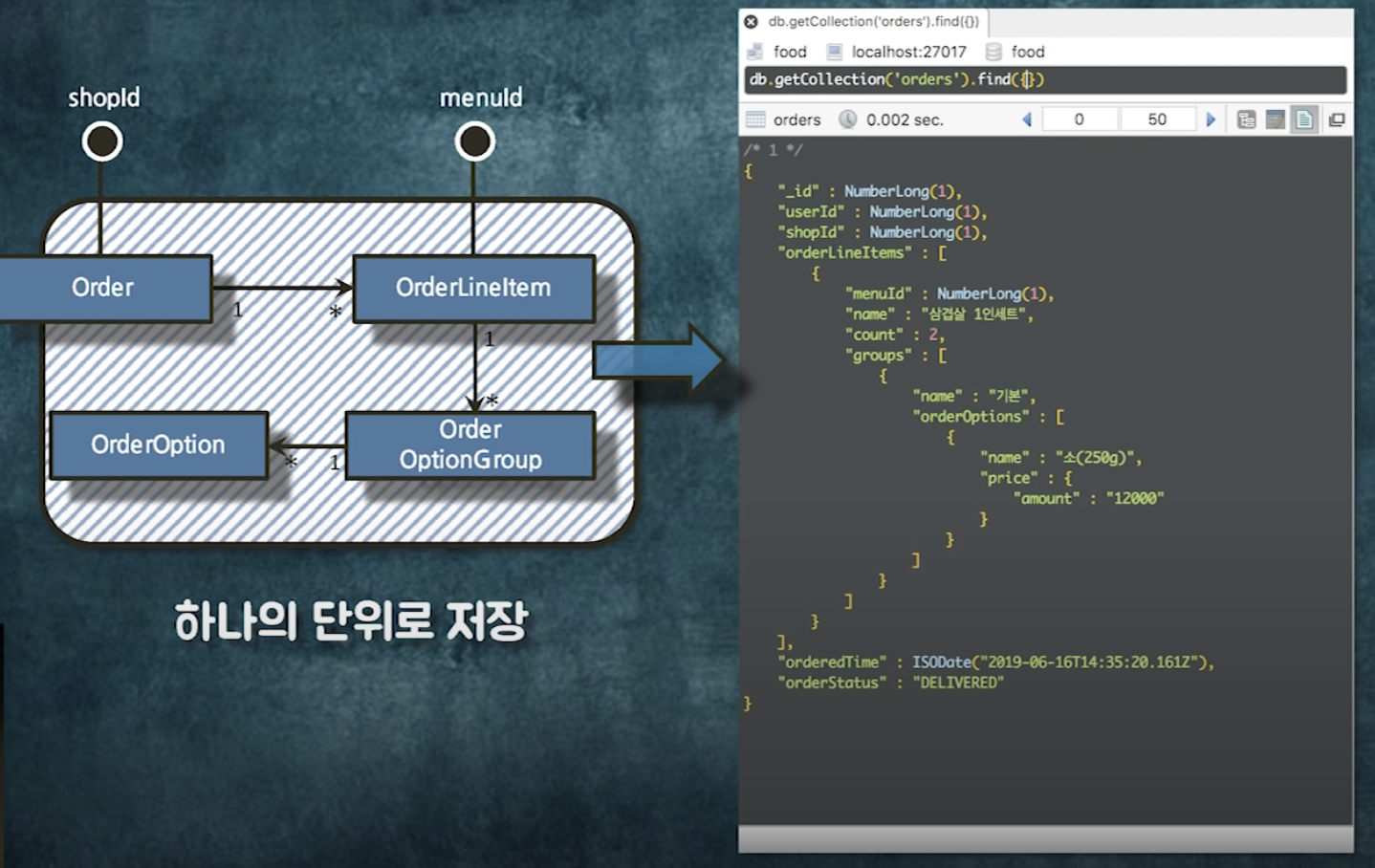The width and height of the screenshot is (1375, 868).
Task: Click the "orderStatus" : "DELIVERED" line
Action: pos(890,683)
